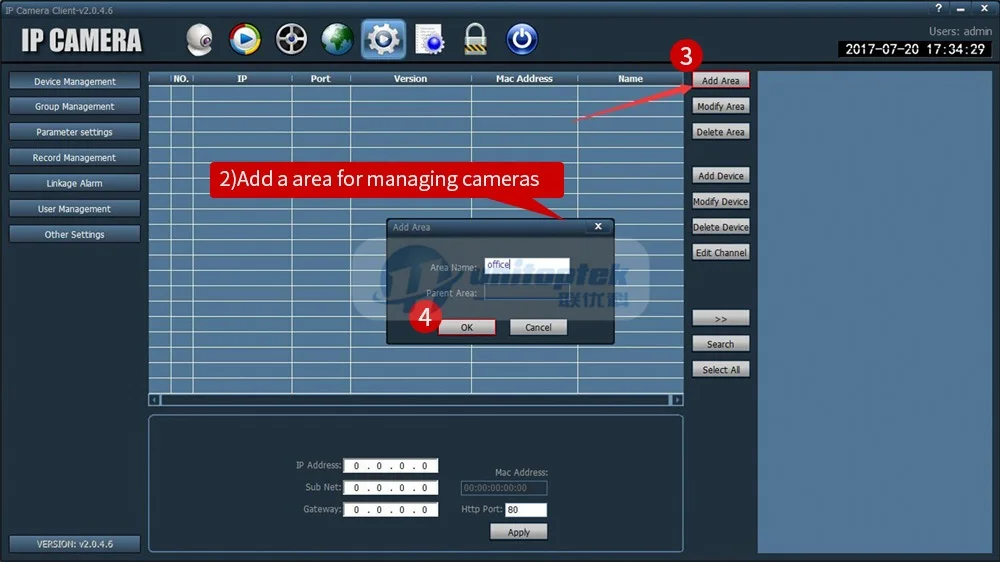Click the padlock lock icon
Screen dimensions: 1000x562
click(476, 40)
